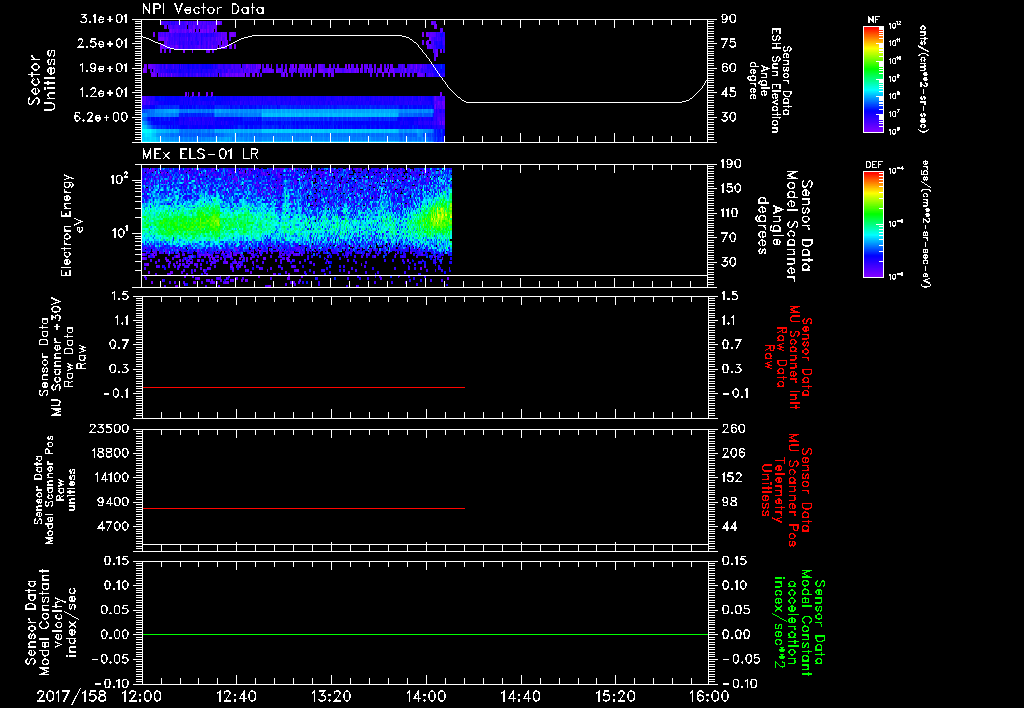The height and width of the screenshot is (708, 1024).
Task: Click the NF color scale bar
Action: pos(873,79)
